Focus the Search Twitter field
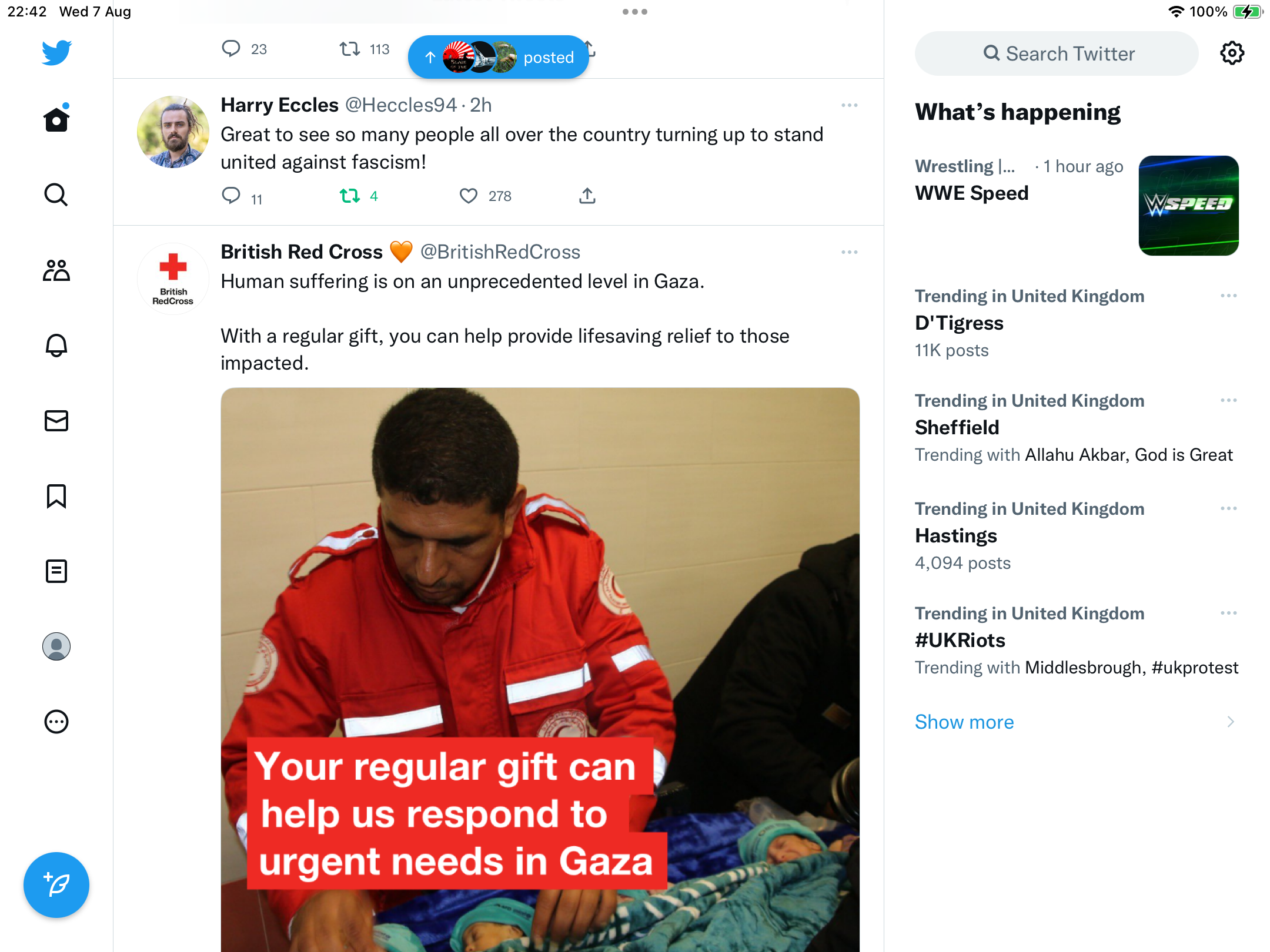The width and height of the screenshot is (1270, 952). [x=1057, y=53]
